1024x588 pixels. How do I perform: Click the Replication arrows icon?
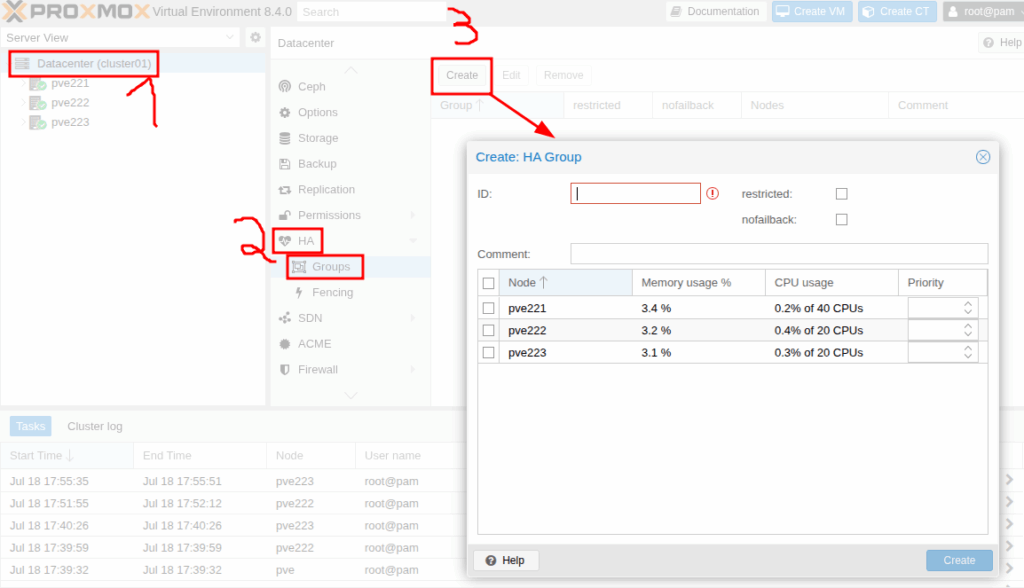pos(285,189)
